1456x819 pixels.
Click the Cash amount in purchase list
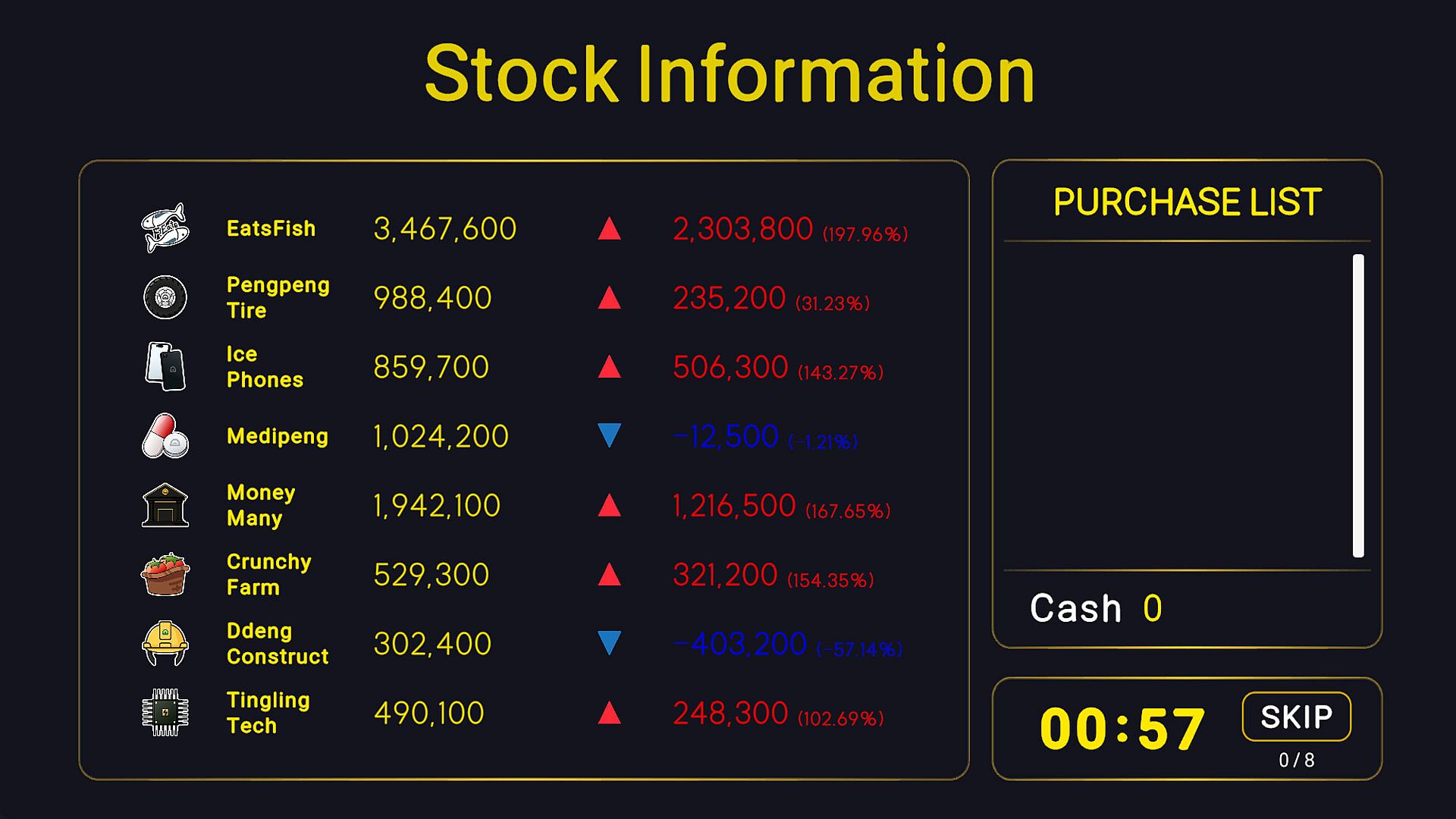point(1152,608)
